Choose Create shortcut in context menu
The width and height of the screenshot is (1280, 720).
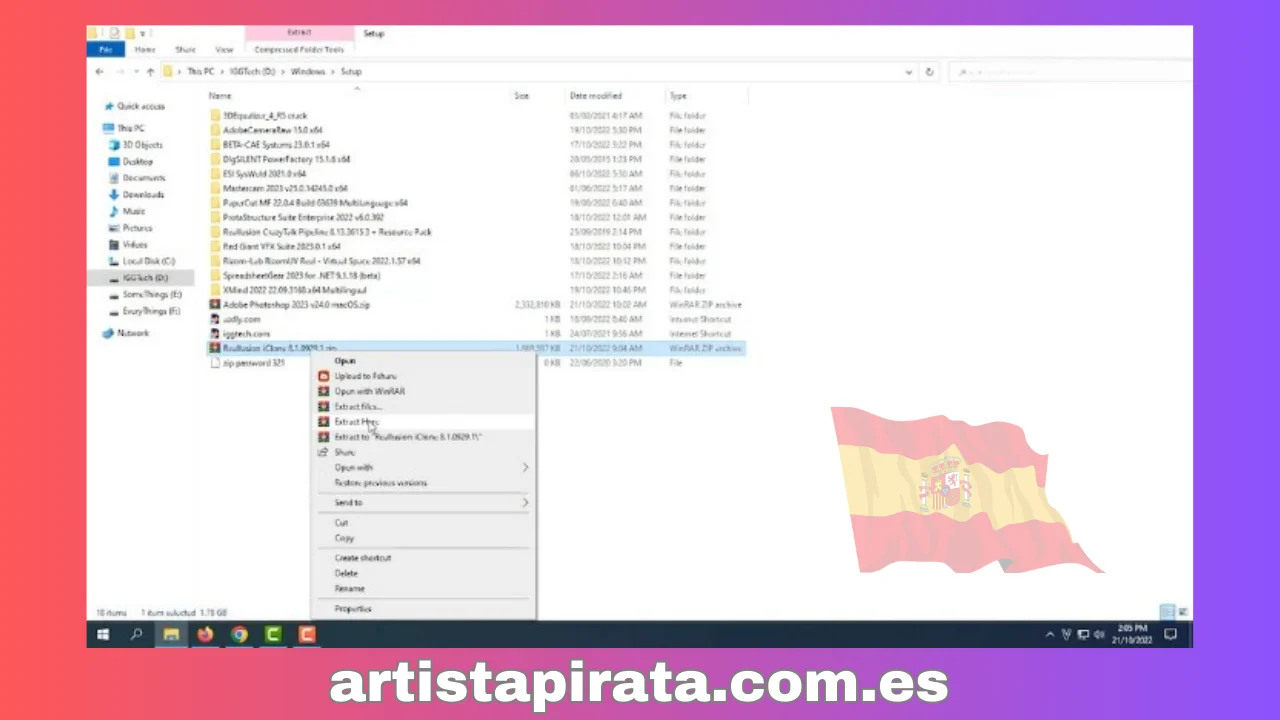(x=424, y=558)
